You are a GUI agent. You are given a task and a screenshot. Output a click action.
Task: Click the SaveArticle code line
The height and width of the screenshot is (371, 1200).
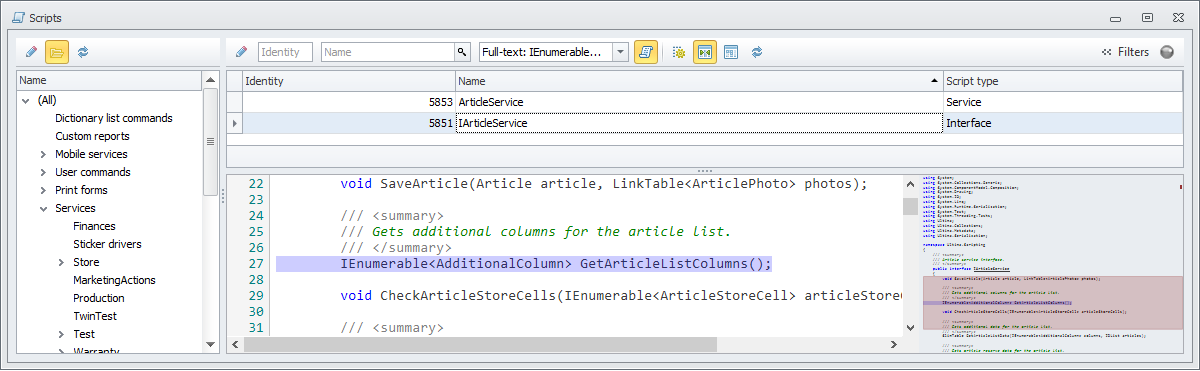tap(604, 184)
